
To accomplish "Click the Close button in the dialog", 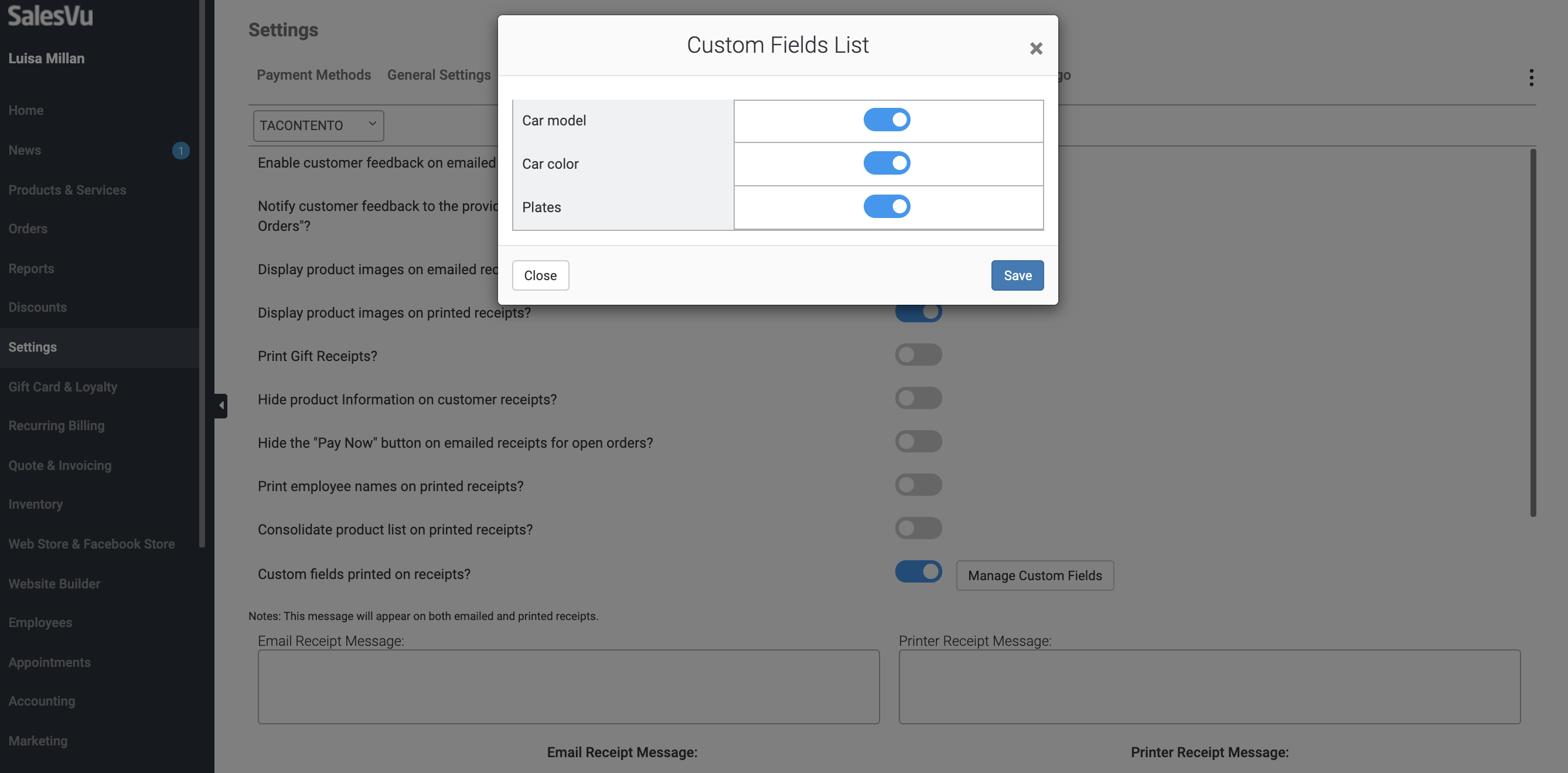I will pos(540,275).
